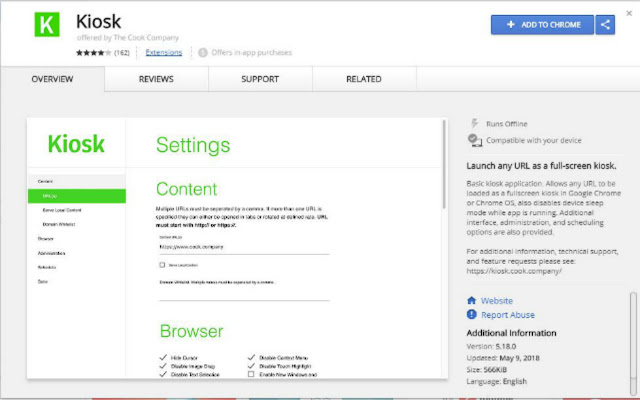Viewport: 640px width, 400px height.
Task: Open the Extensions category link
Action: (164, 53)
